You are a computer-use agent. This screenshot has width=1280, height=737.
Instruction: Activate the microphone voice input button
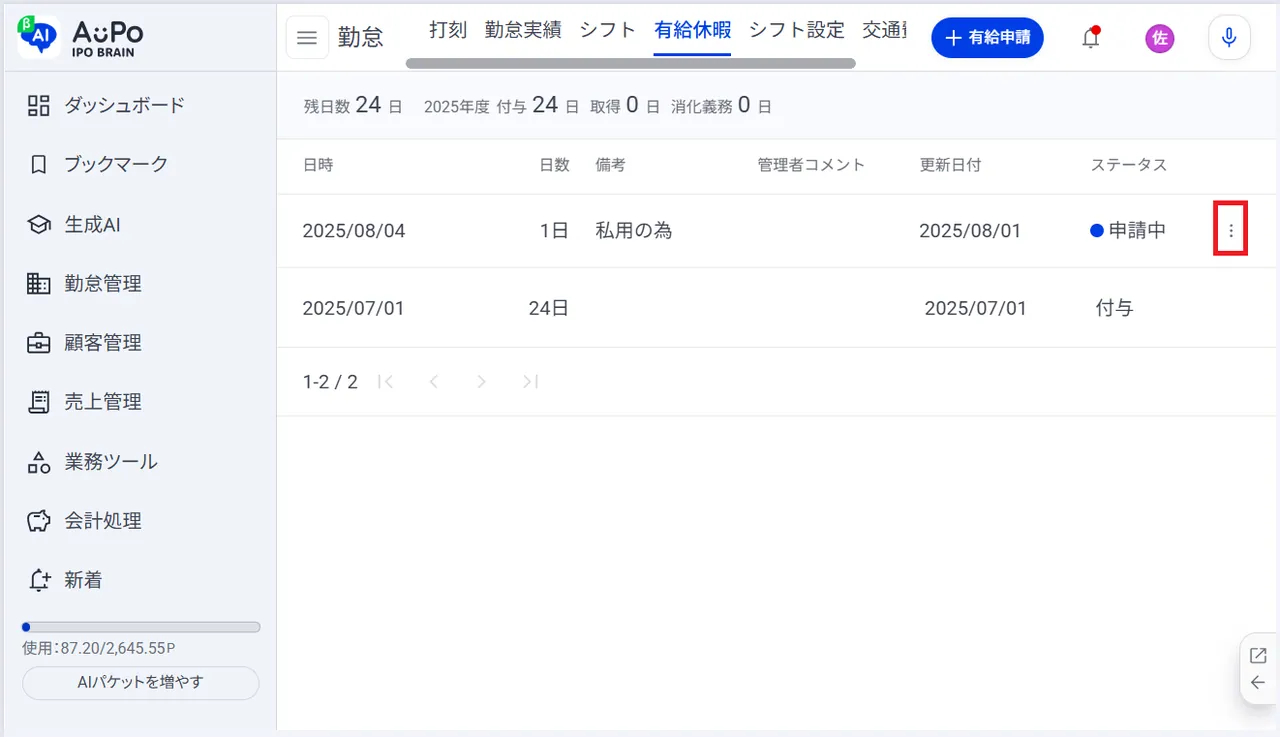click(1229, 38)
